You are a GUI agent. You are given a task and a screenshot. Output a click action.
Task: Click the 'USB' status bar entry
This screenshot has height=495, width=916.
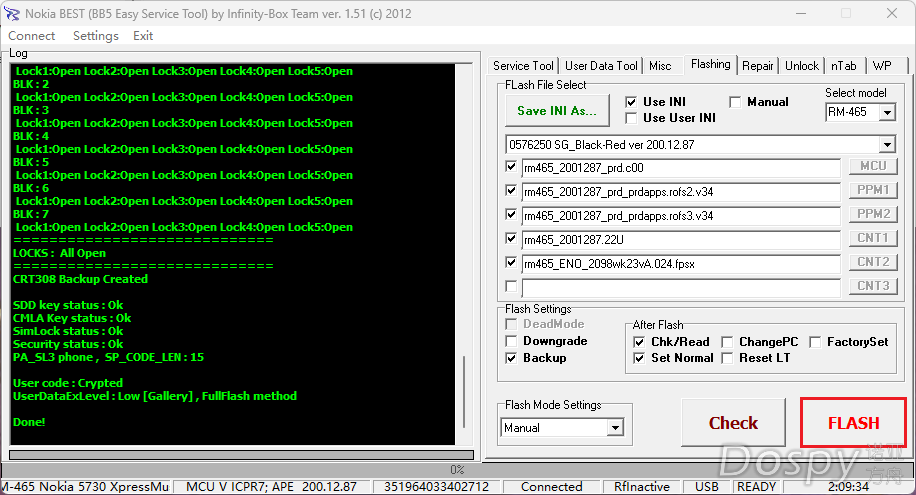click(x=707, y=486)
